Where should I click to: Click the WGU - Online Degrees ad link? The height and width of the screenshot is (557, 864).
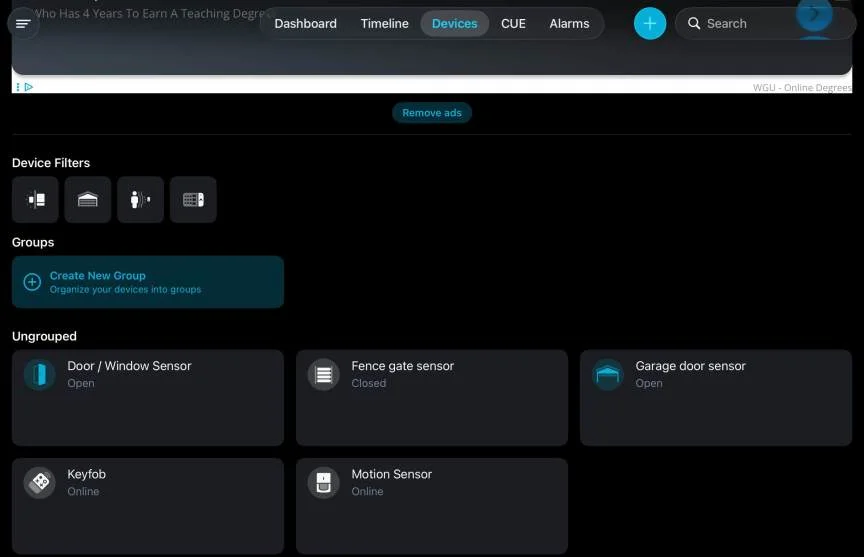click(x=802, y=88)
